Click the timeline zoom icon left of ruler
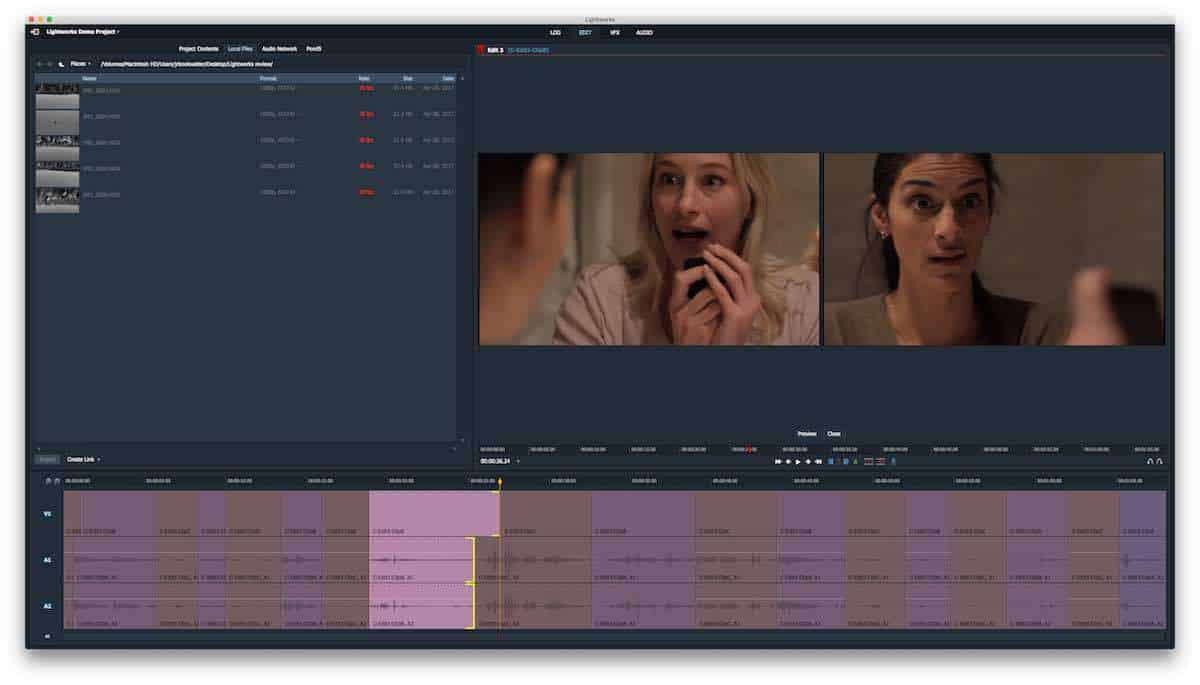Screen dimensions: 1200x685 click(48, 481)
